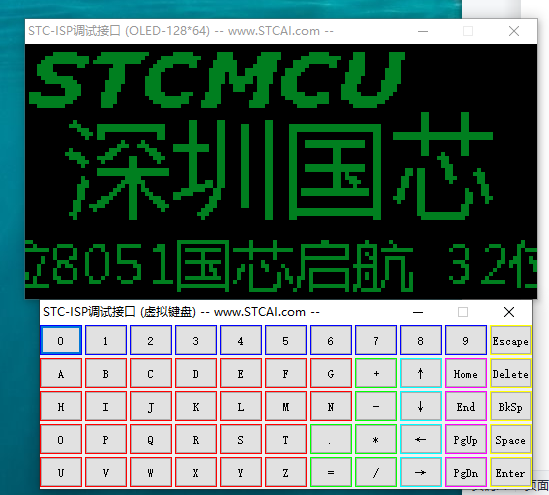Click the Delete key

[x=511, y=374]
